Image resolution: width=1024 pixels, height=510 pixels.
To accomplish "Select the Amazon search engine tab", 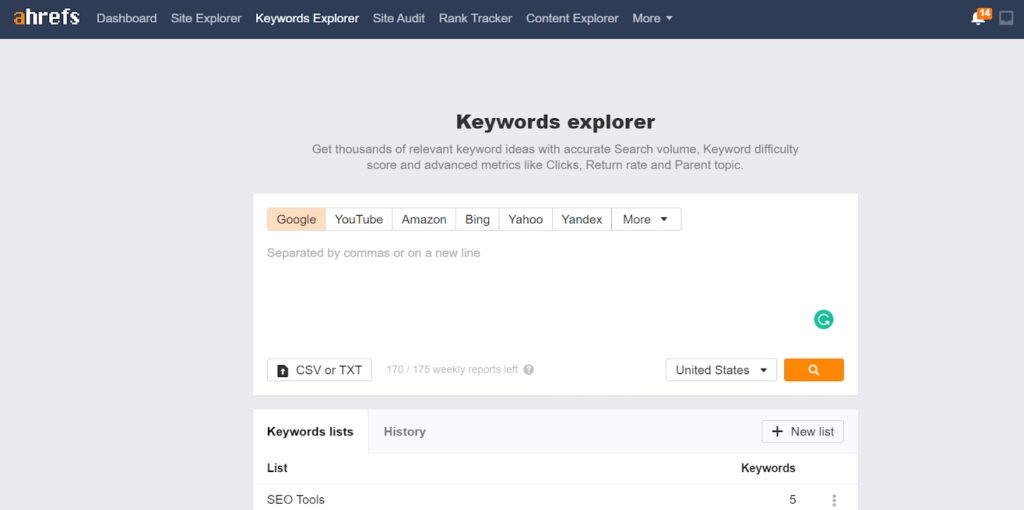I will pyautogui.click(x=424, y=219).
